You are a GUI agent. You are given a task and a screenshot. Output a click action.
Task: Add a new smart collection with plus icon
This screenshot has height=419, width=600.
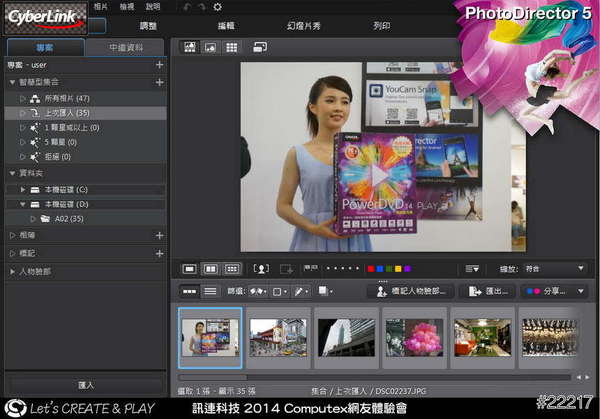click(x=159, y=82)
